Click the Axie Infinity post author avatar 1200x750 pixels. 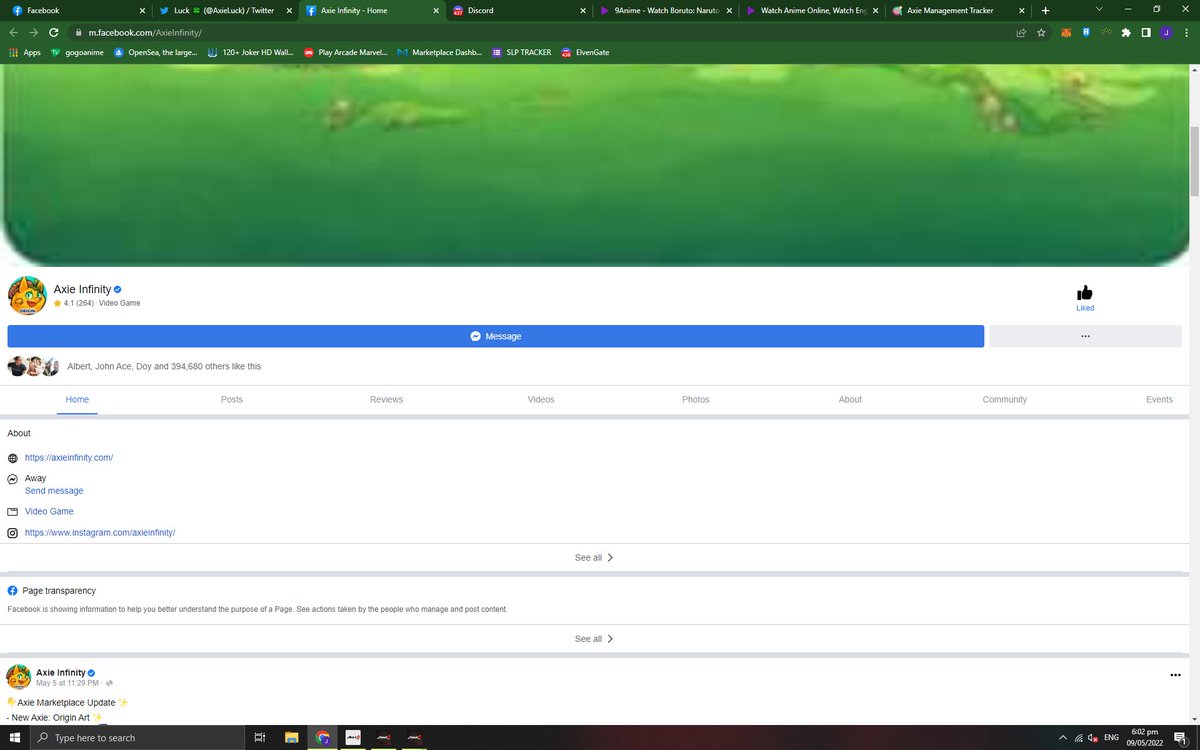(19, 677)
